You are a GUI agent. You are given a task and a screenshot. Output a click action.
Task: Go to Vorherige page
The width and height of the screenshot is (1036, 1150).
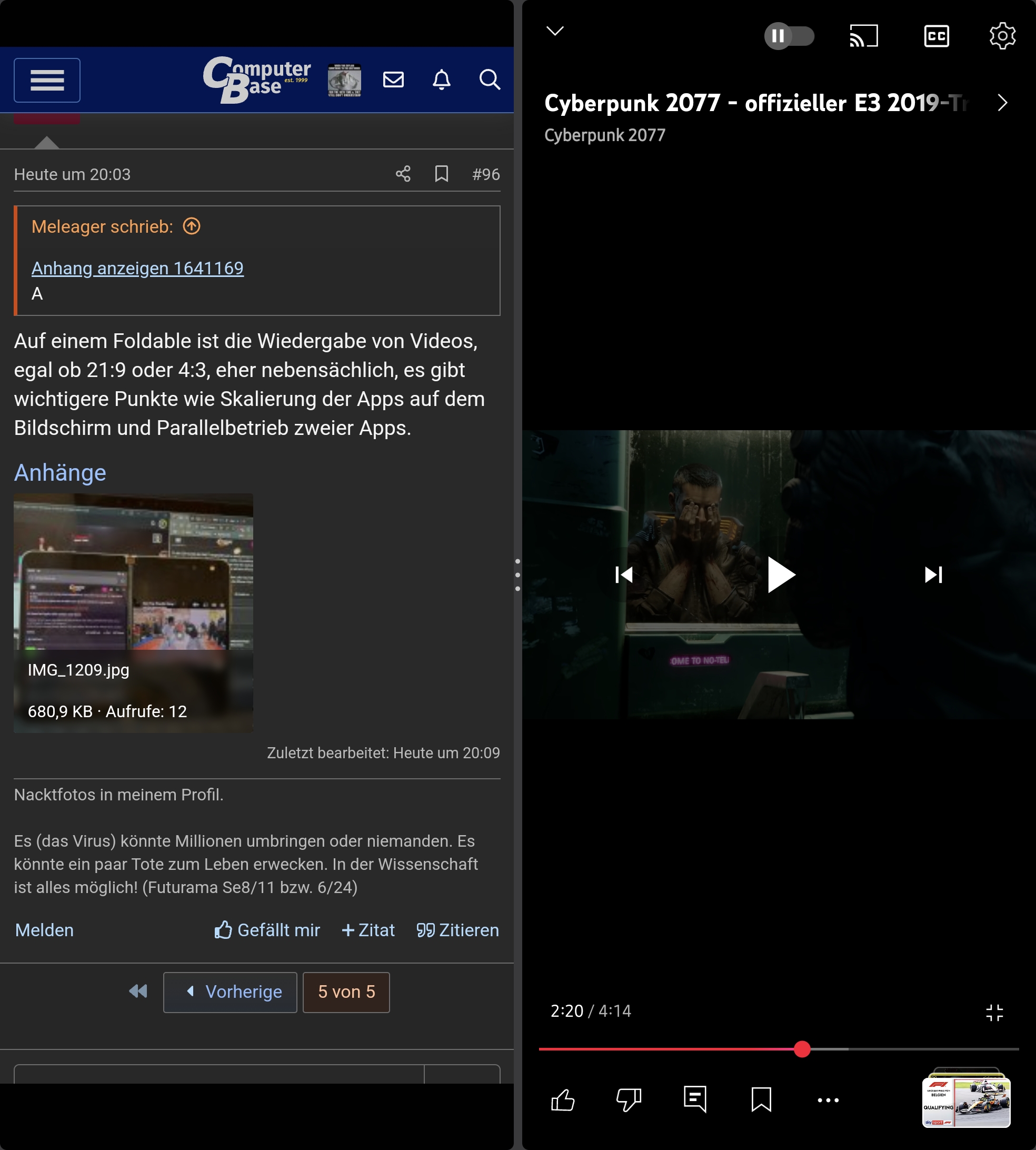tap(231, 993)
